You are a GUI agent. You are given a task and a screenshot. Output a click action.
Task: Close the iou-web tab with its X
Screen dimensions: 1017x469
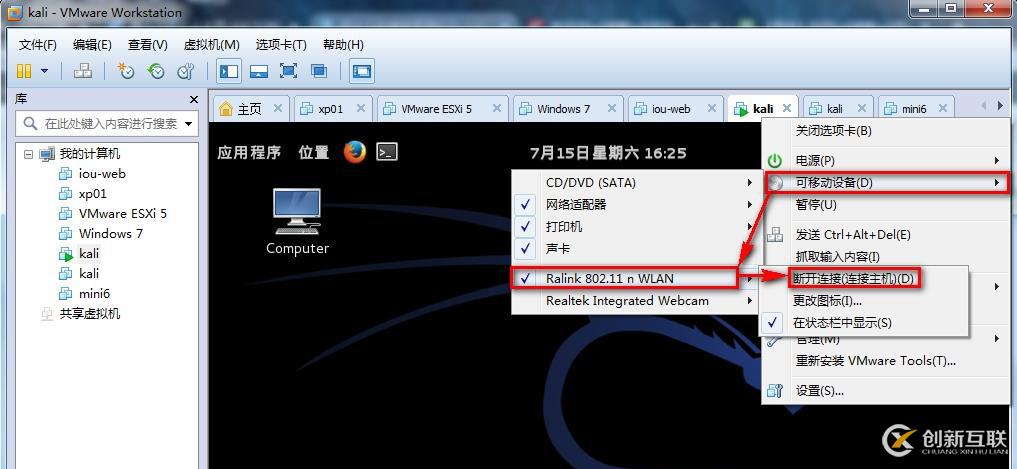(712, 108)
